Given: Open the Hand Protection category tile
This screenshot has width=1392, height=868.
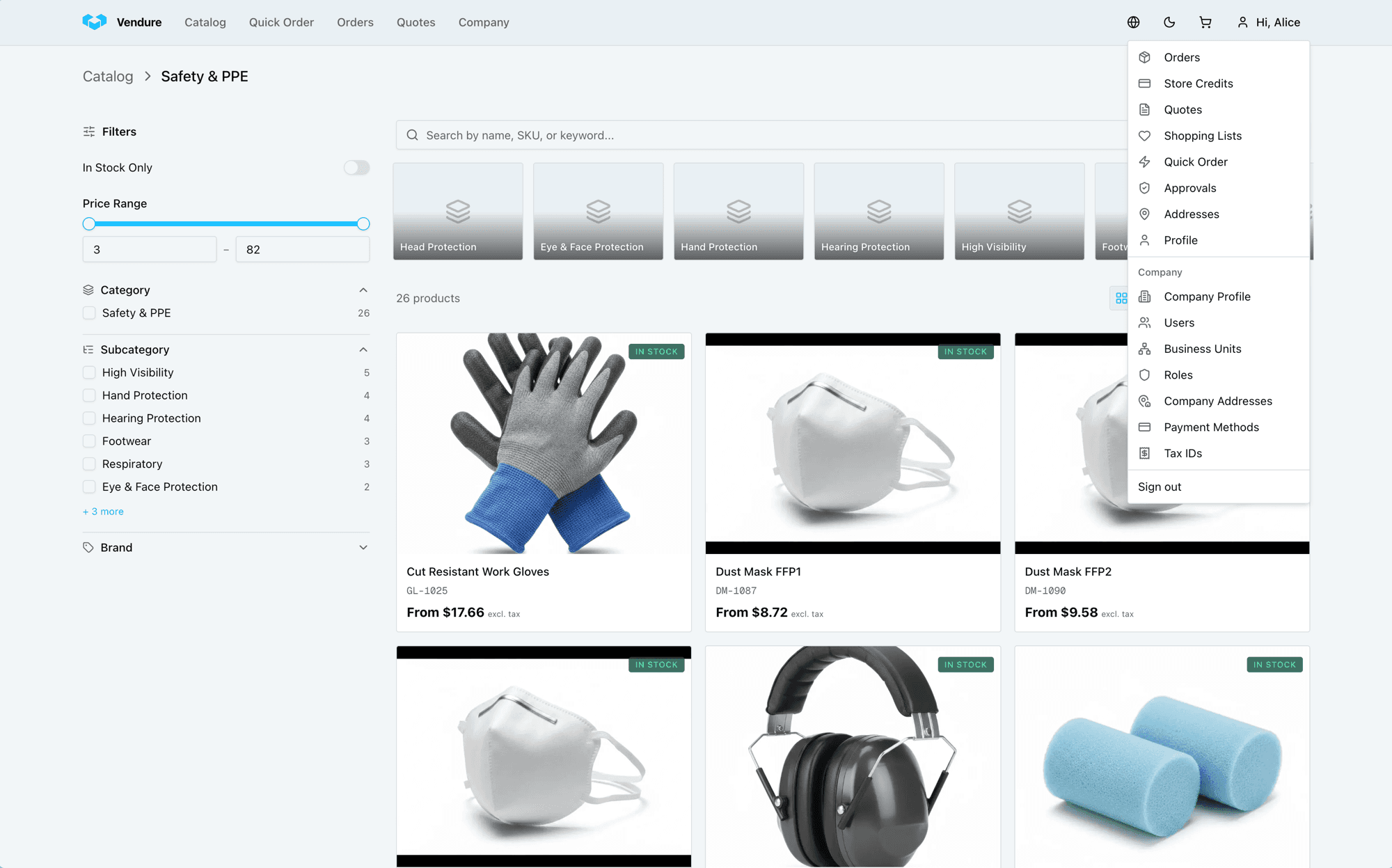Looking at the screenshot, I should [x=738, y=212].
